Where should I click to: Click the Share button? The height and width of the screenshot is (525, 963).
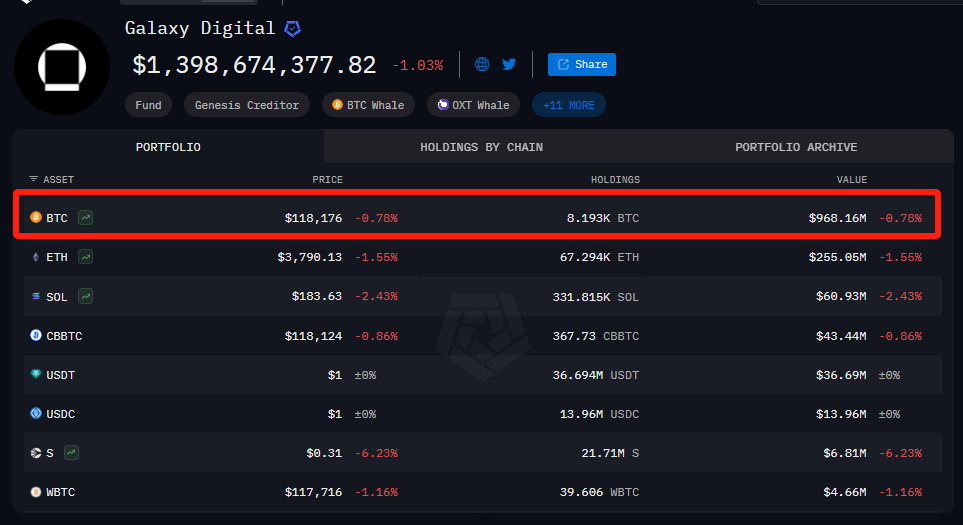[x=582, y=64]
